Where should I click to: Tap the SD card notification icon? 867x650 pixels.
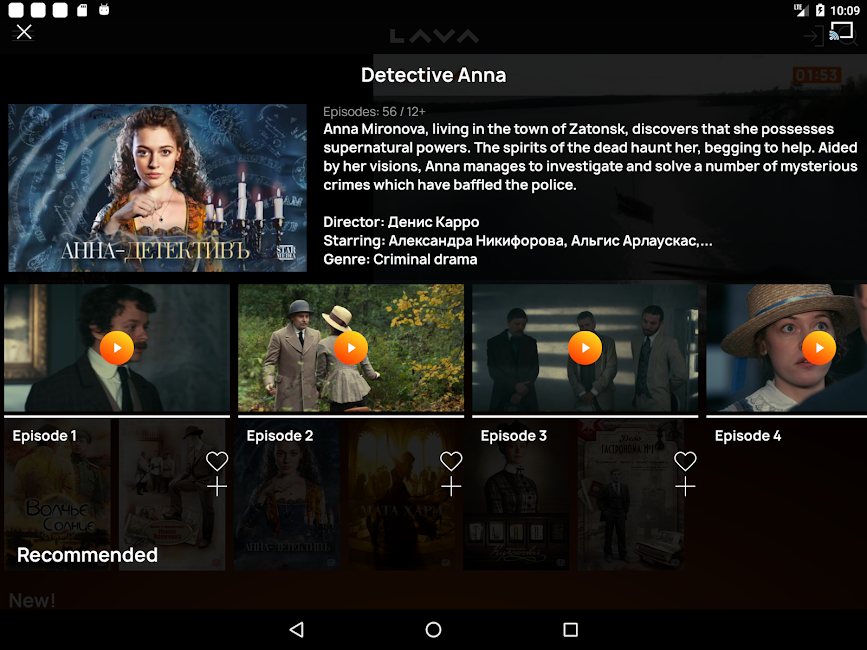coord(82,10)
